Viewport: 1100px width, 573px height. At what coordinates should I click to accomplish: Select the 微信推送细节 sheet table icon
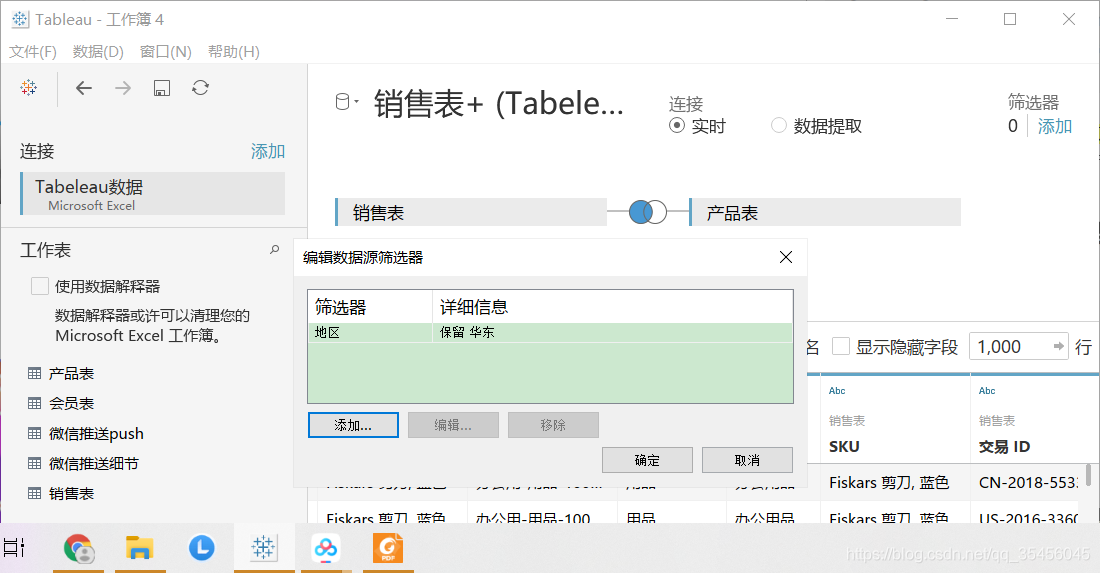34,464
